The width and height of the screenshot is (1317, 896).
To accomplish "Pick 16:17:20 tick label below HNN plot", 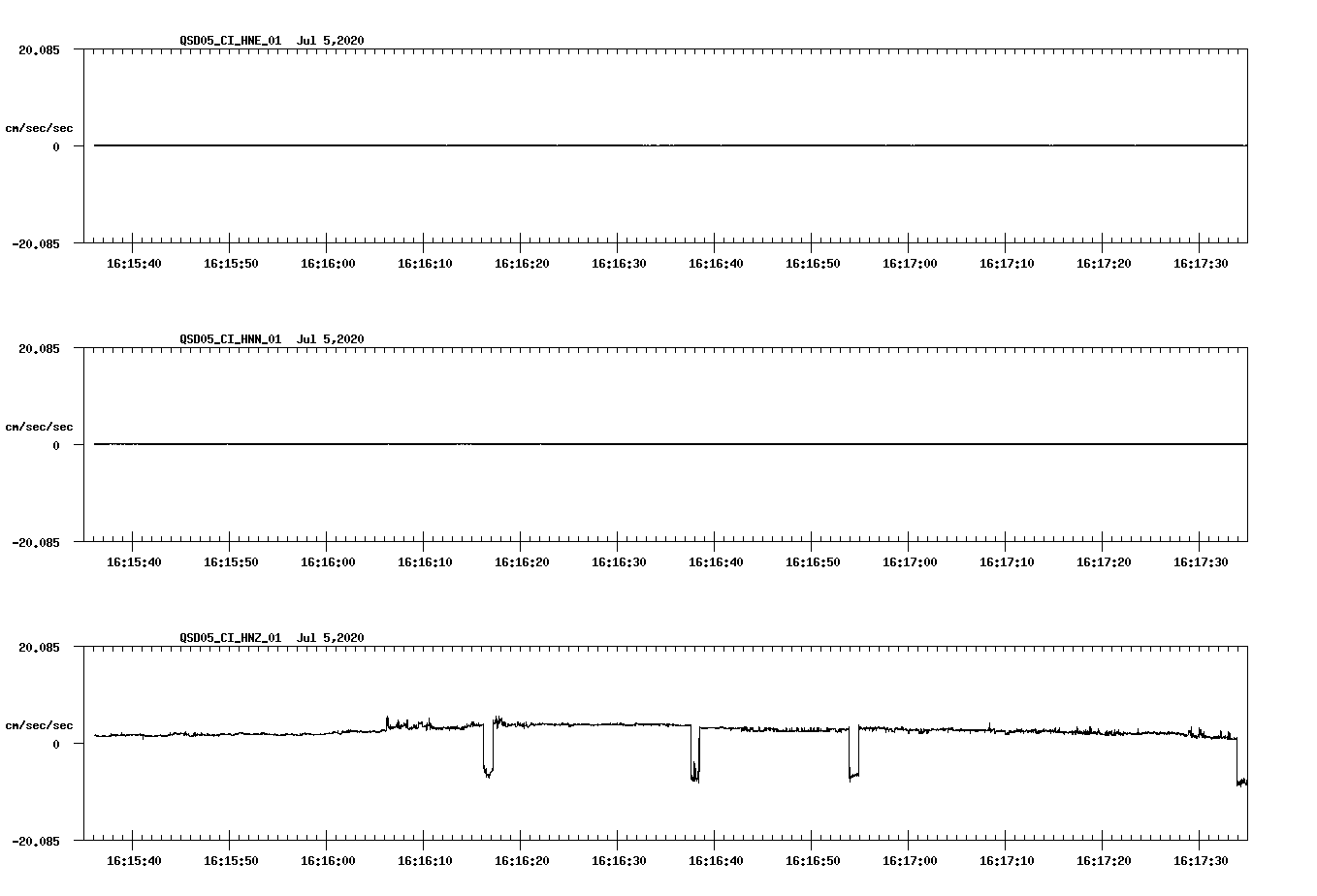I will [1104, 562].
